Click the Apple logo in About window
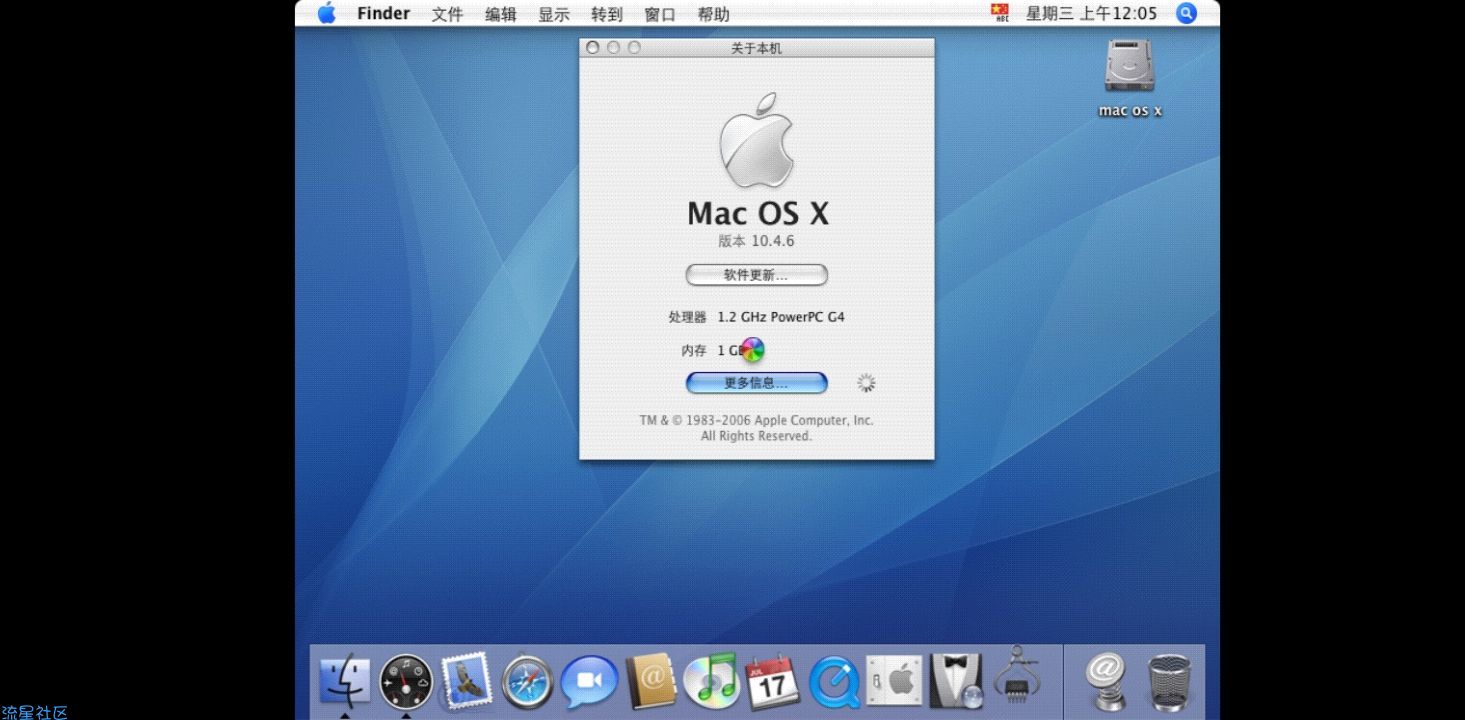 tap(756, 141)
